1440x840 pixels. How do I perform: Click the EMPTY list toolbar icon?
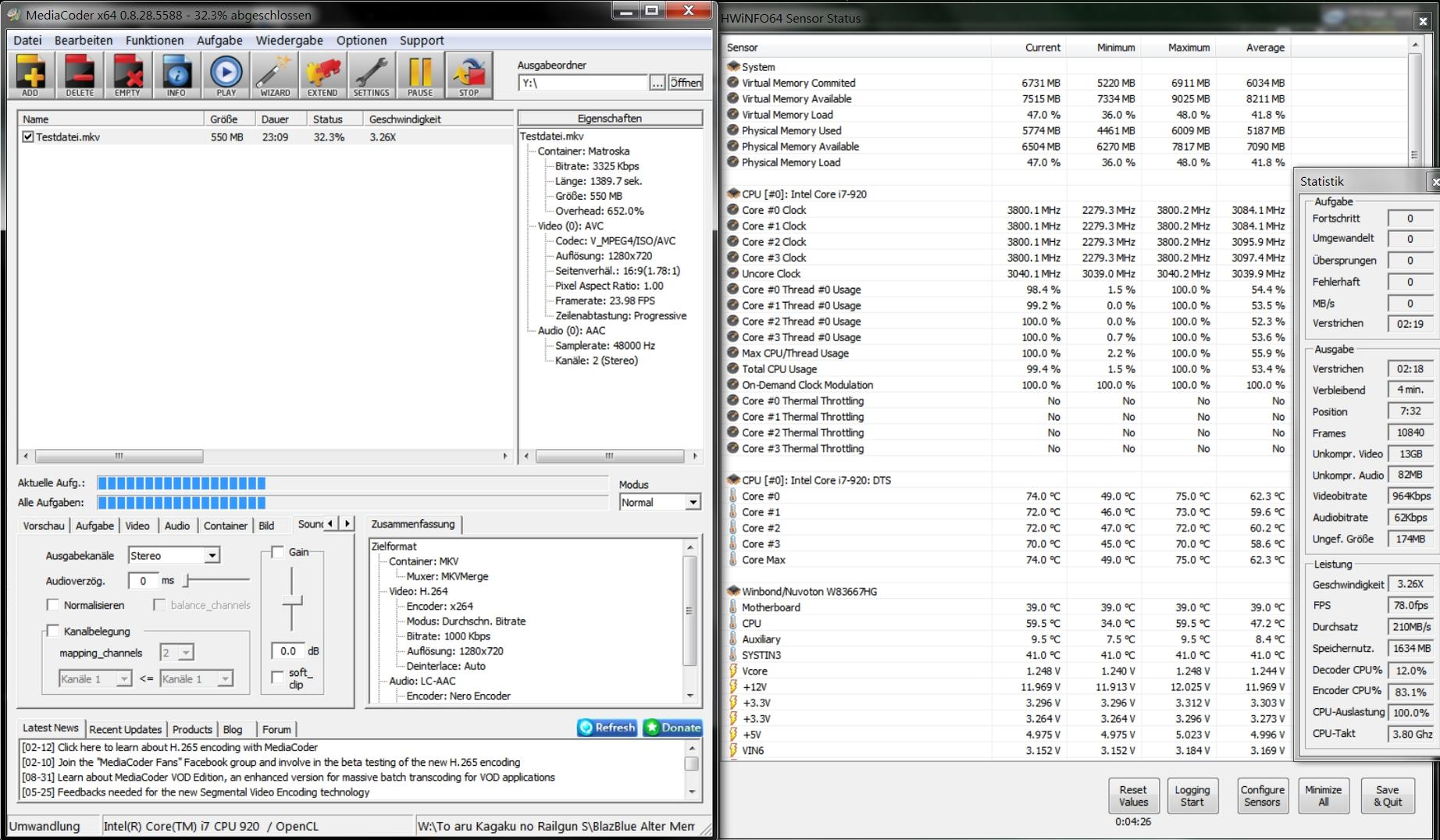click(127, 75)
